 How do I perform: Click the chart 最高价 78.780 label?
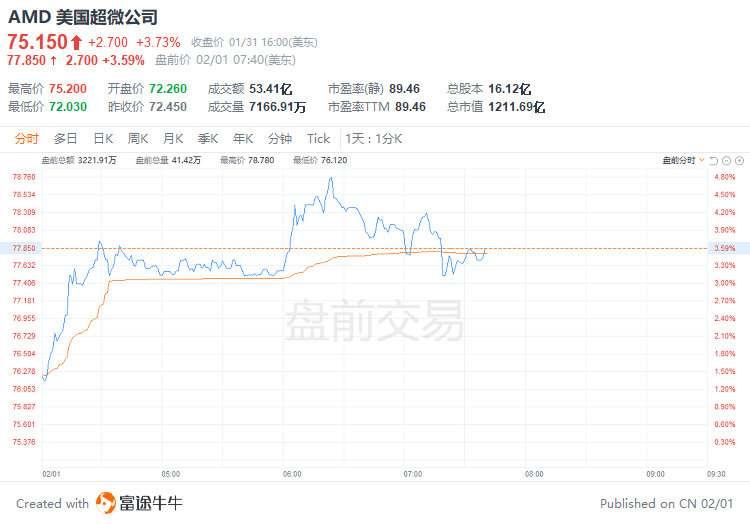click(247, 160)
